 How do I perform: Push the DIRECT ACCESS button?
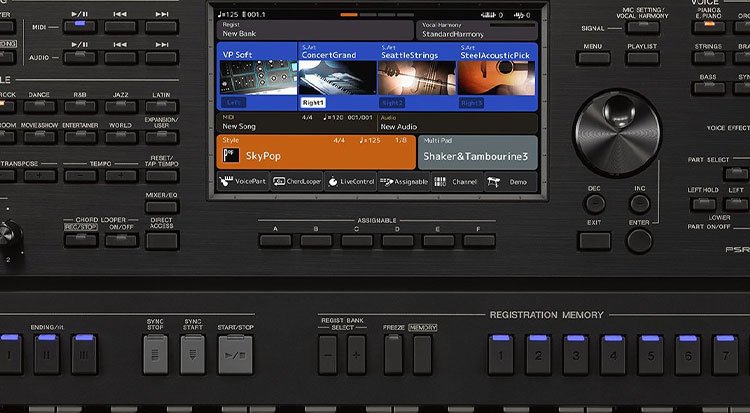tap(162, 241)
